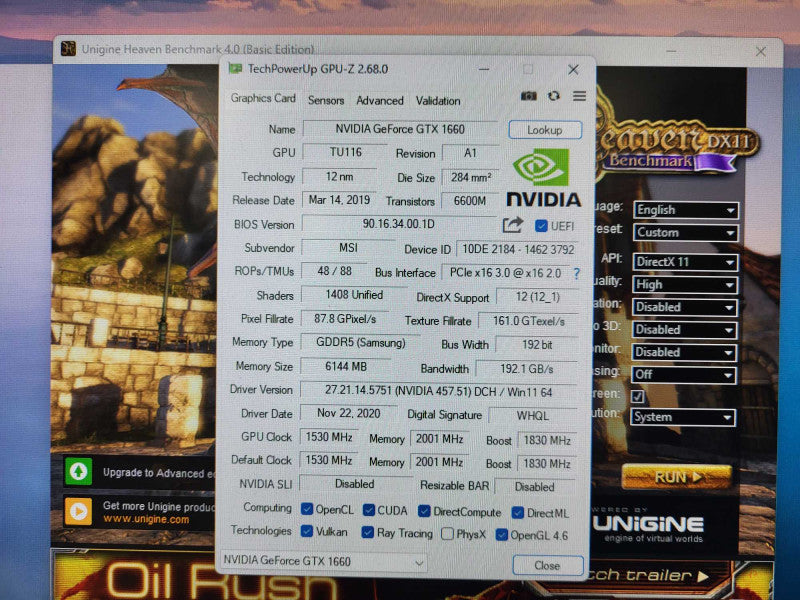
Task: Switch to the Advanced tab
Action: click(380, 101)
